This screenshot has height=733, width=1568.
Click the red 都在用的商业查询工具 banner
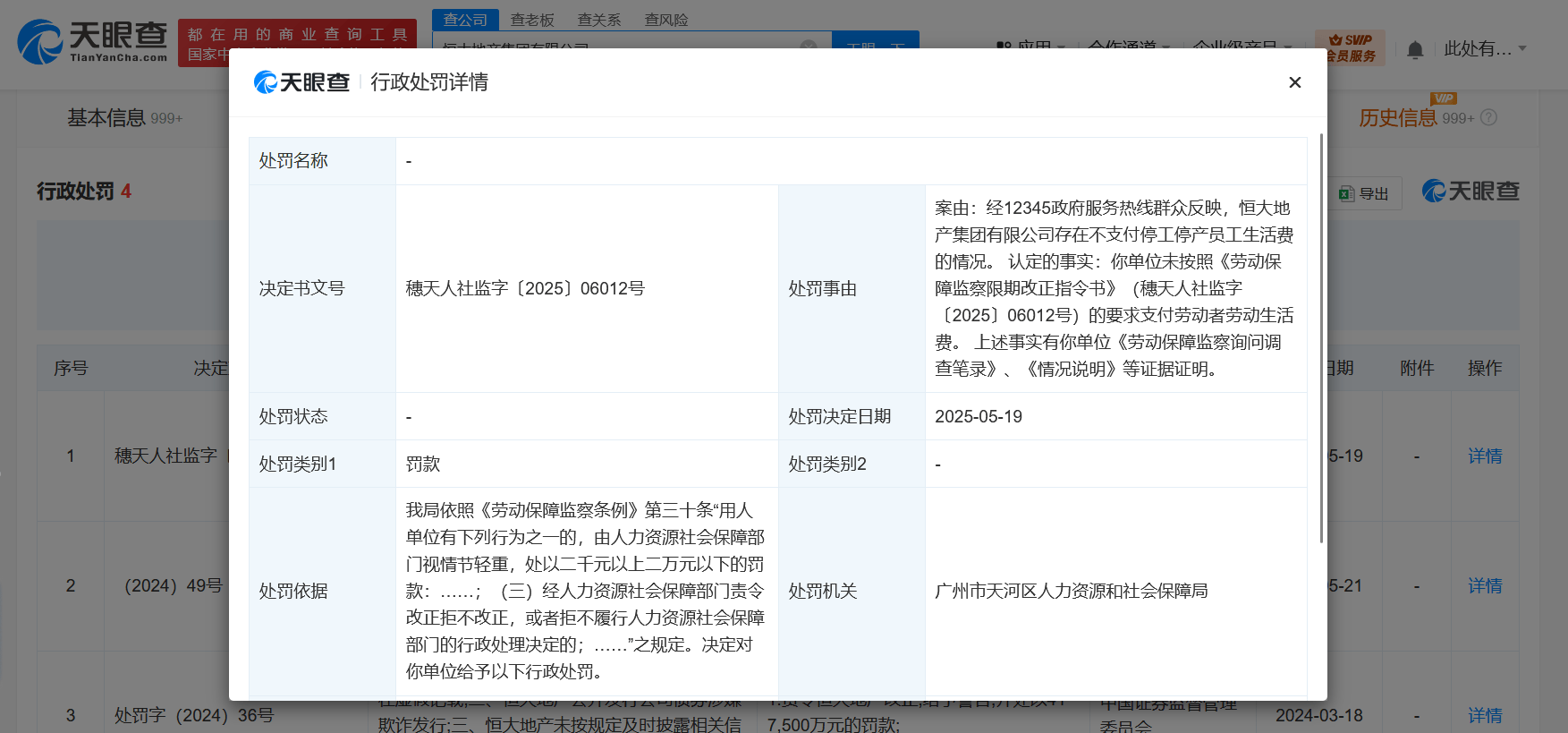tap(297, 43)
